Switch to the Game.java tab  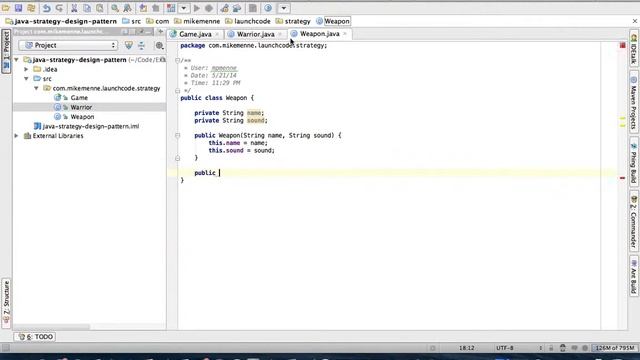click(x=195, y=34)
